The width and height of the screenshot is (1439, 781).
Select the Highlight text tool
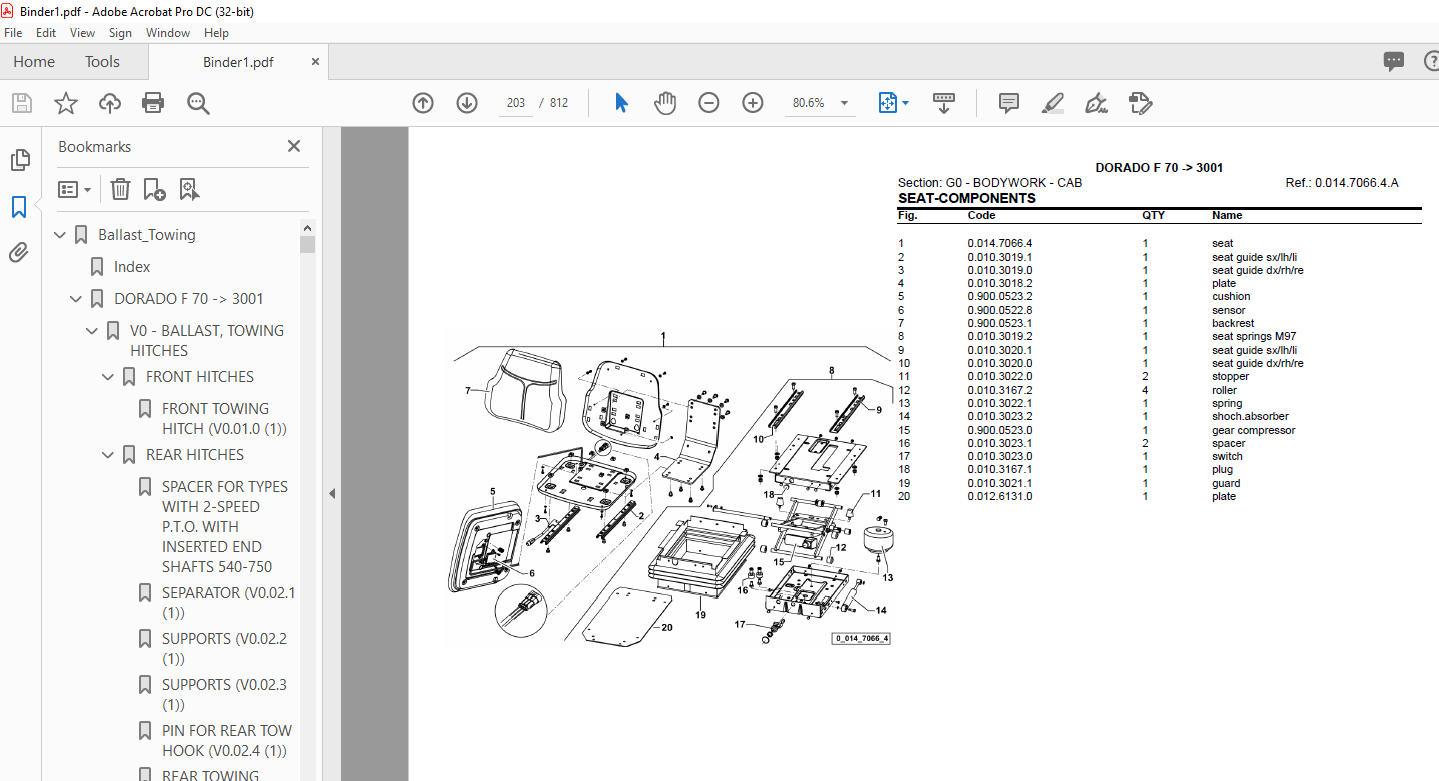click(1052, 103)
